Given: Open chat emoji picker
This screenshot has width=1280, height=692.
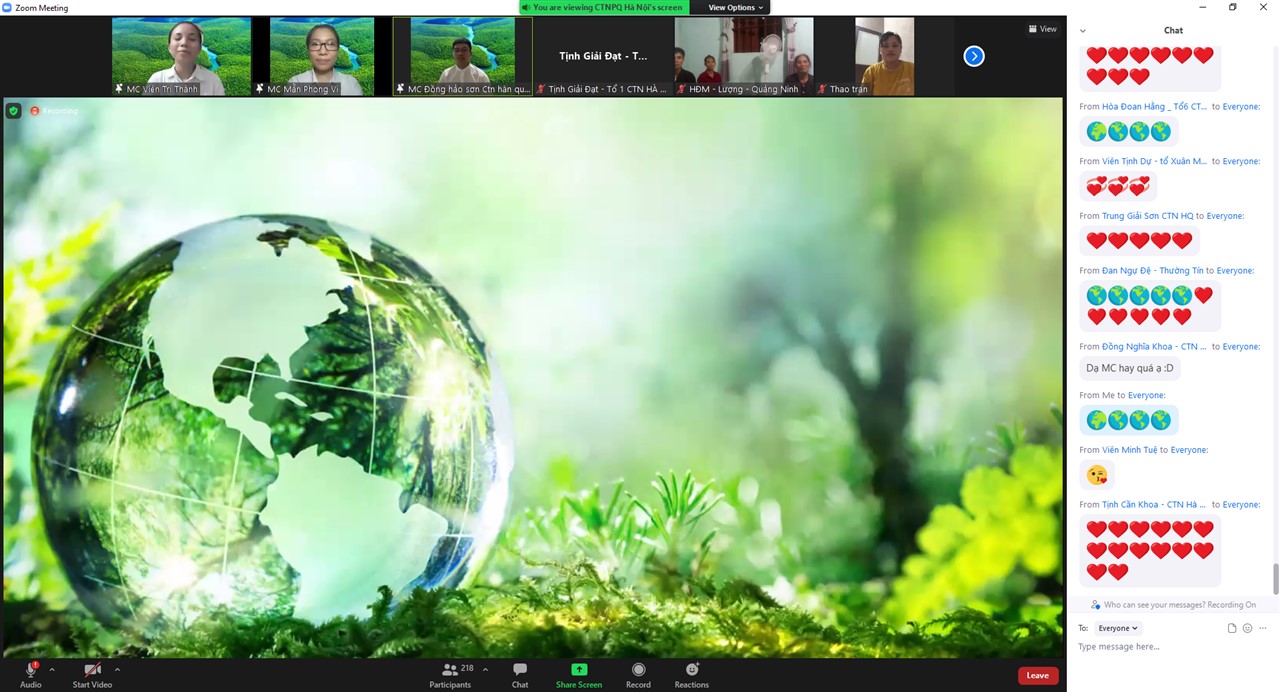Looking at the screenshot, I should pos(1247,628).
